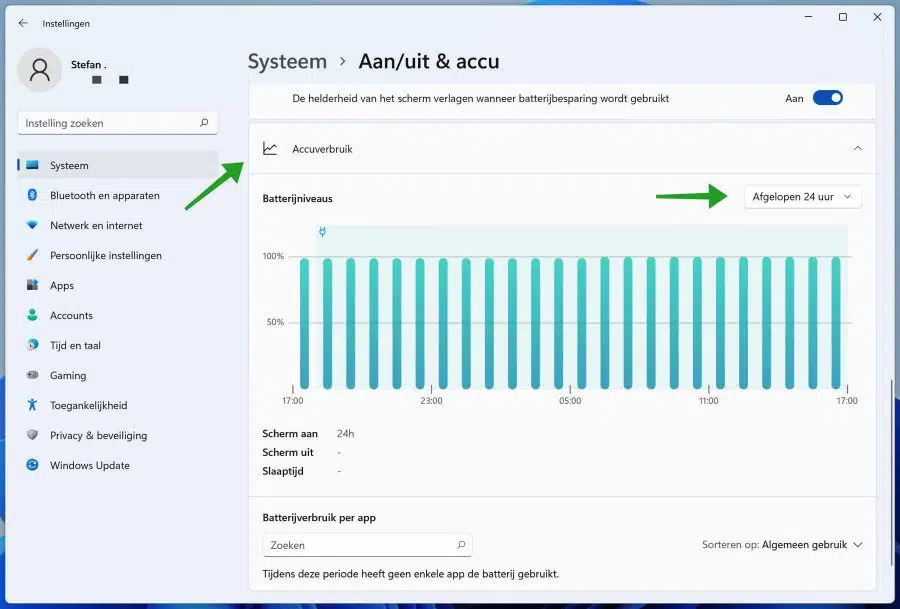Click the Slaaptijd label
This screenshot has height=609, width=900.
(x=283, y=471)
